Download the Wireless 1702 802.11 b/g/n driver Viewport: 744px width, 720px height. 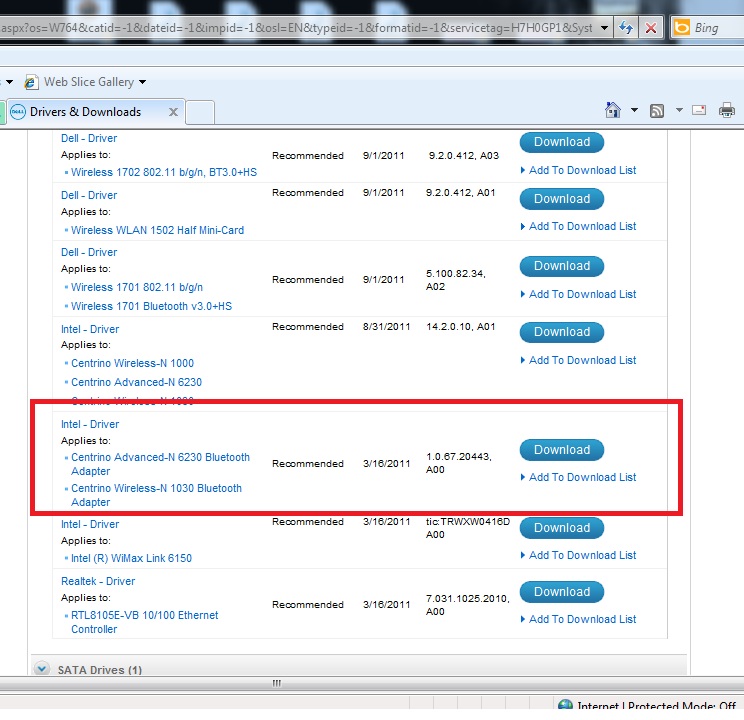[562, 142]
